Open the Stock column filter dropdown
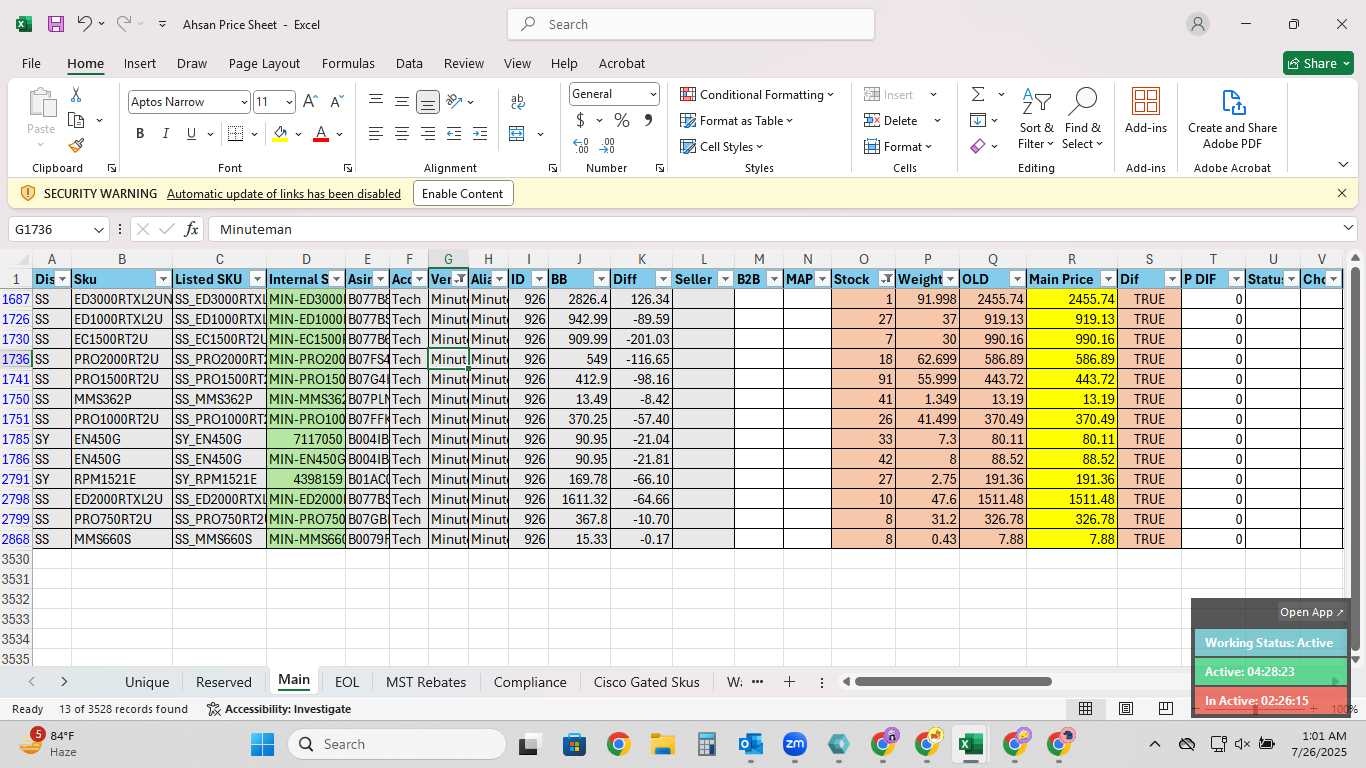The height and width of the screenshot is (768, 1366). 886,279
